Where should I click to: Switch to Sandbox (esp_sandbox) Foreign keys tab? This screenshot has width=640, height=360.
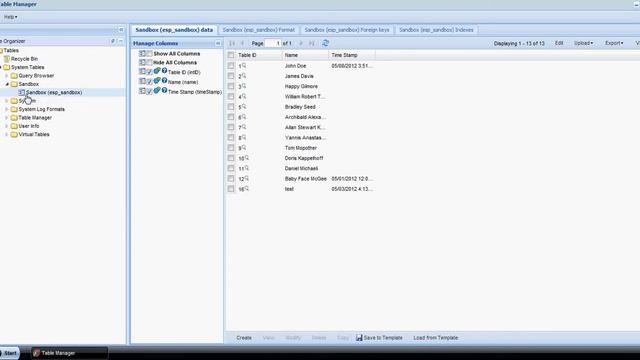point(347,30)
